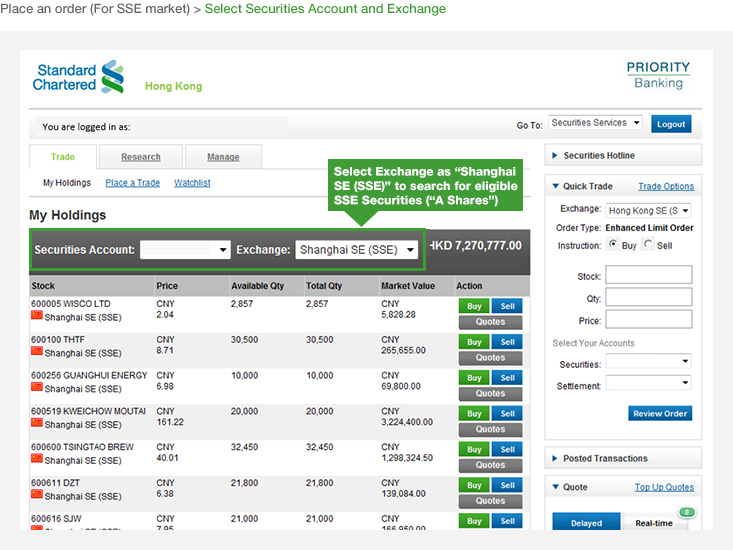Click China flag icon under 600005 WISCO LTD
Image resolution: width=733 pixels, height=550 pixels.
click(x=37, y=315)
